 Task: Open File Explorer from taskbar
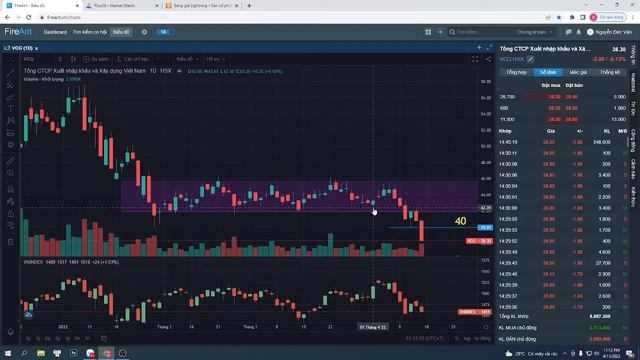40,353
